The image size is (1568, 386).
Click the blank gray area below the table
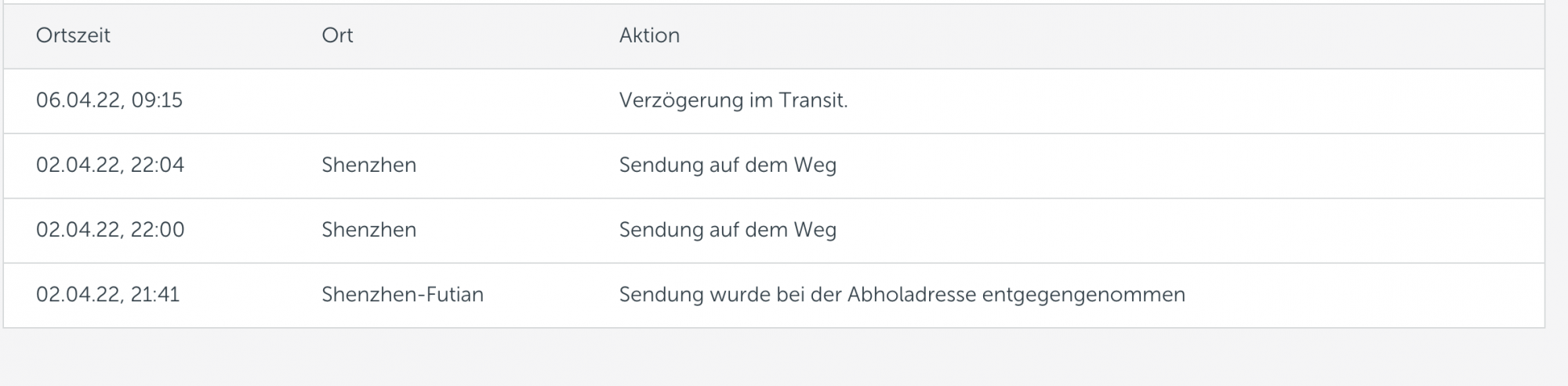click(x=784, y=357)
